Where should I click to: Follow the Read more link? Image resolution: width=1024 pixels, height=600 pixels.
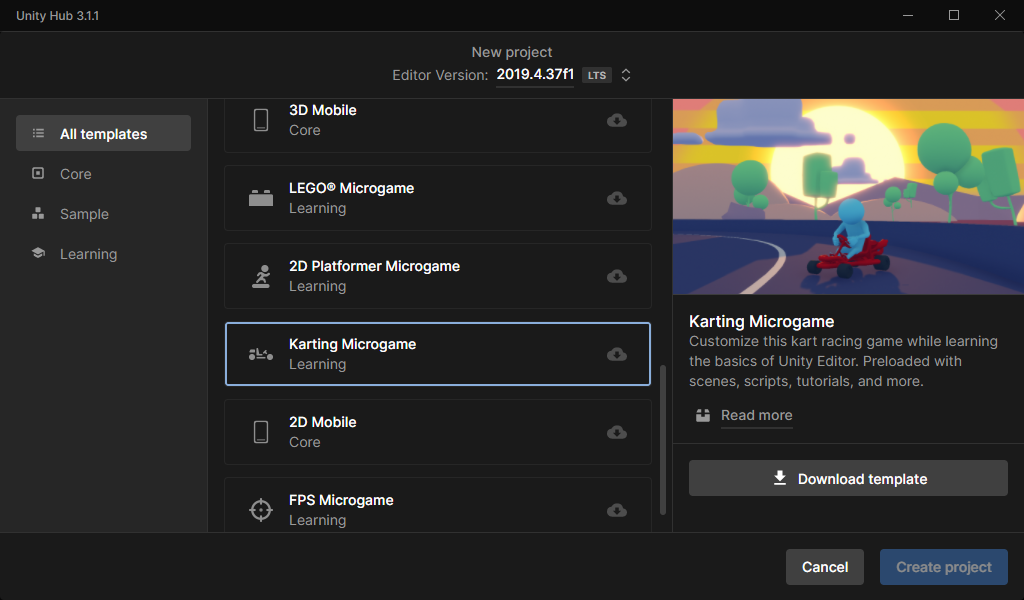click(x=756, y=415)
